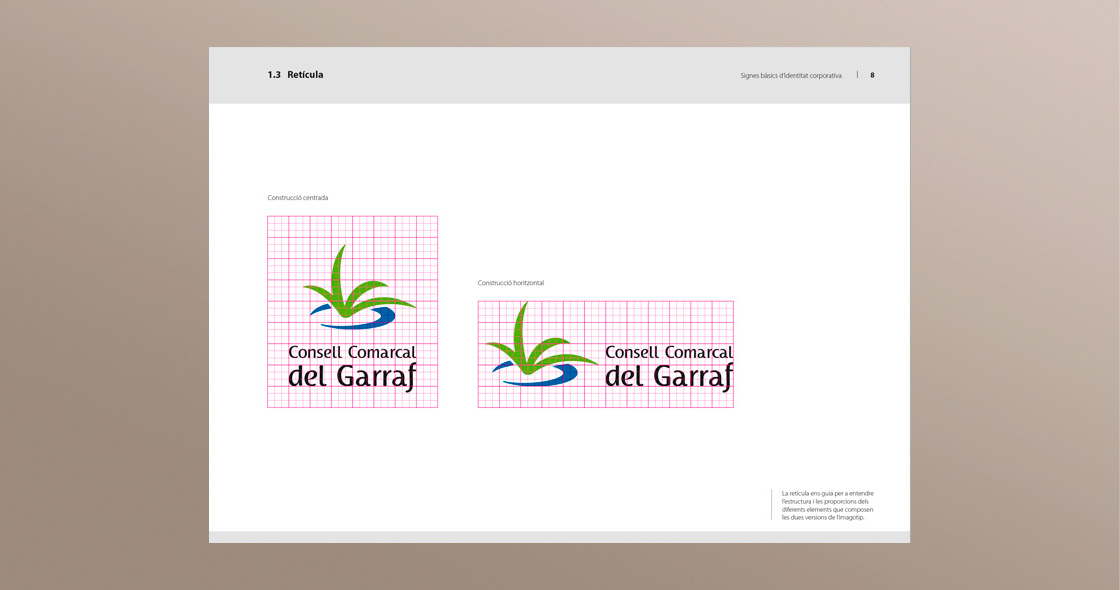This screenshot has height=590, width=1120.
Task: Click 'Consell Comarcal' text in horizontal logo
Action: [669, 352]
